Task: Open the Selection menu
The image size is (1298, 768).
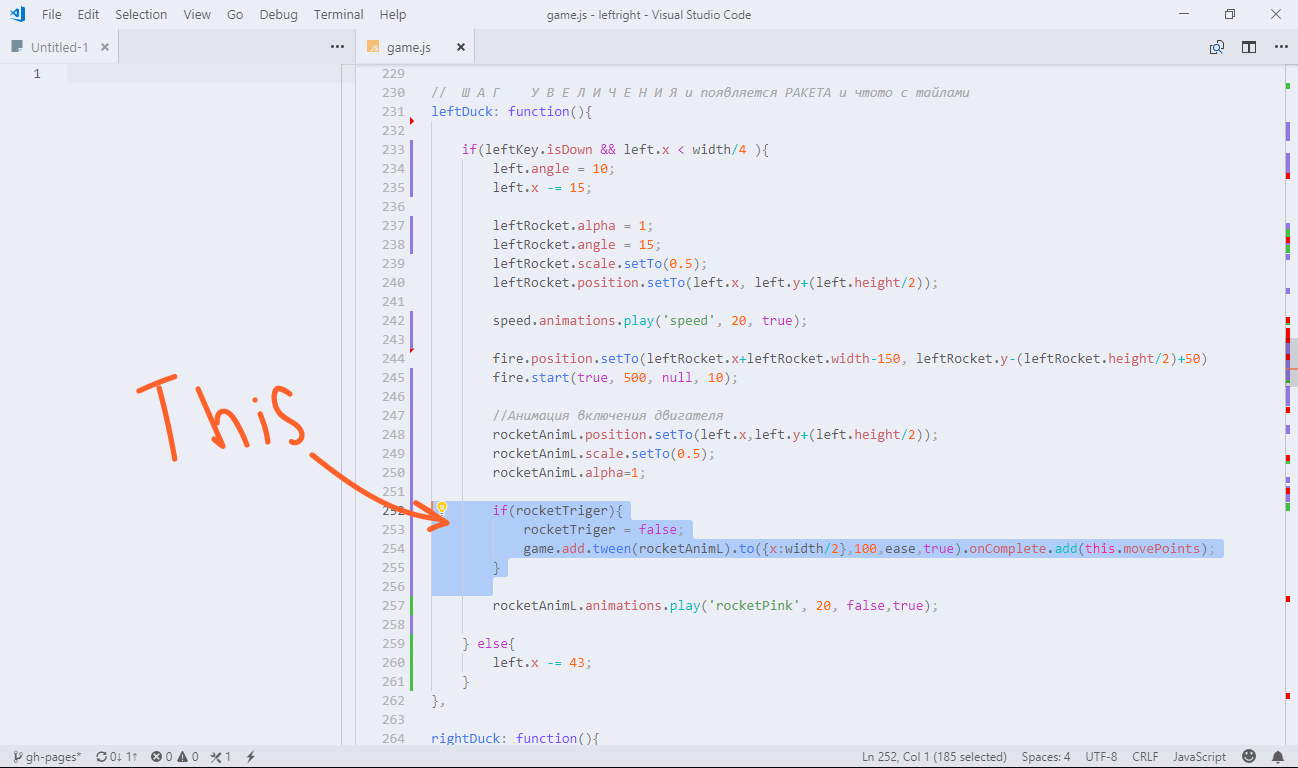Action: tap(141, 14)
